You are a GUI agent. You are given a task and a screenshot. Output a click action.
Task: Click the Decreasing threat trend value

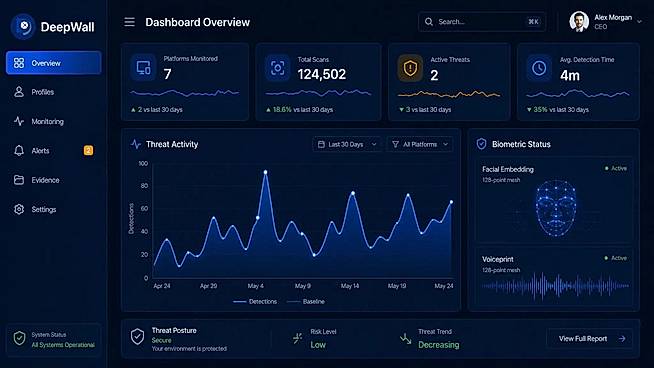438,345
